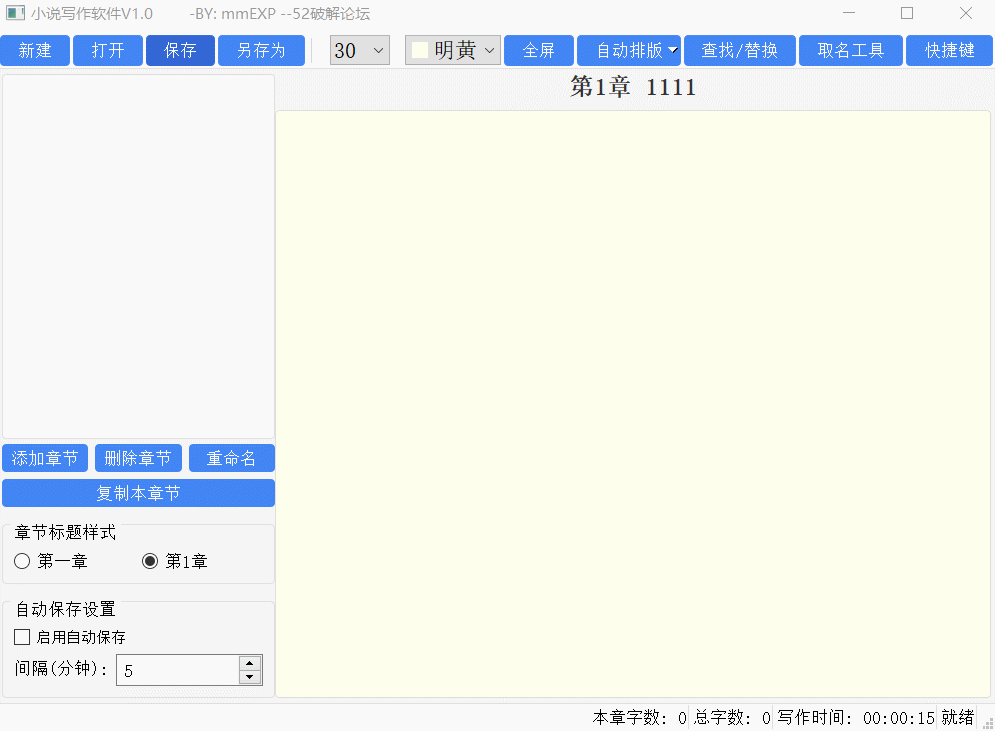The image size is (995, 731).
Task: Select the 第1章 title style radio
Action: [150, 562]
